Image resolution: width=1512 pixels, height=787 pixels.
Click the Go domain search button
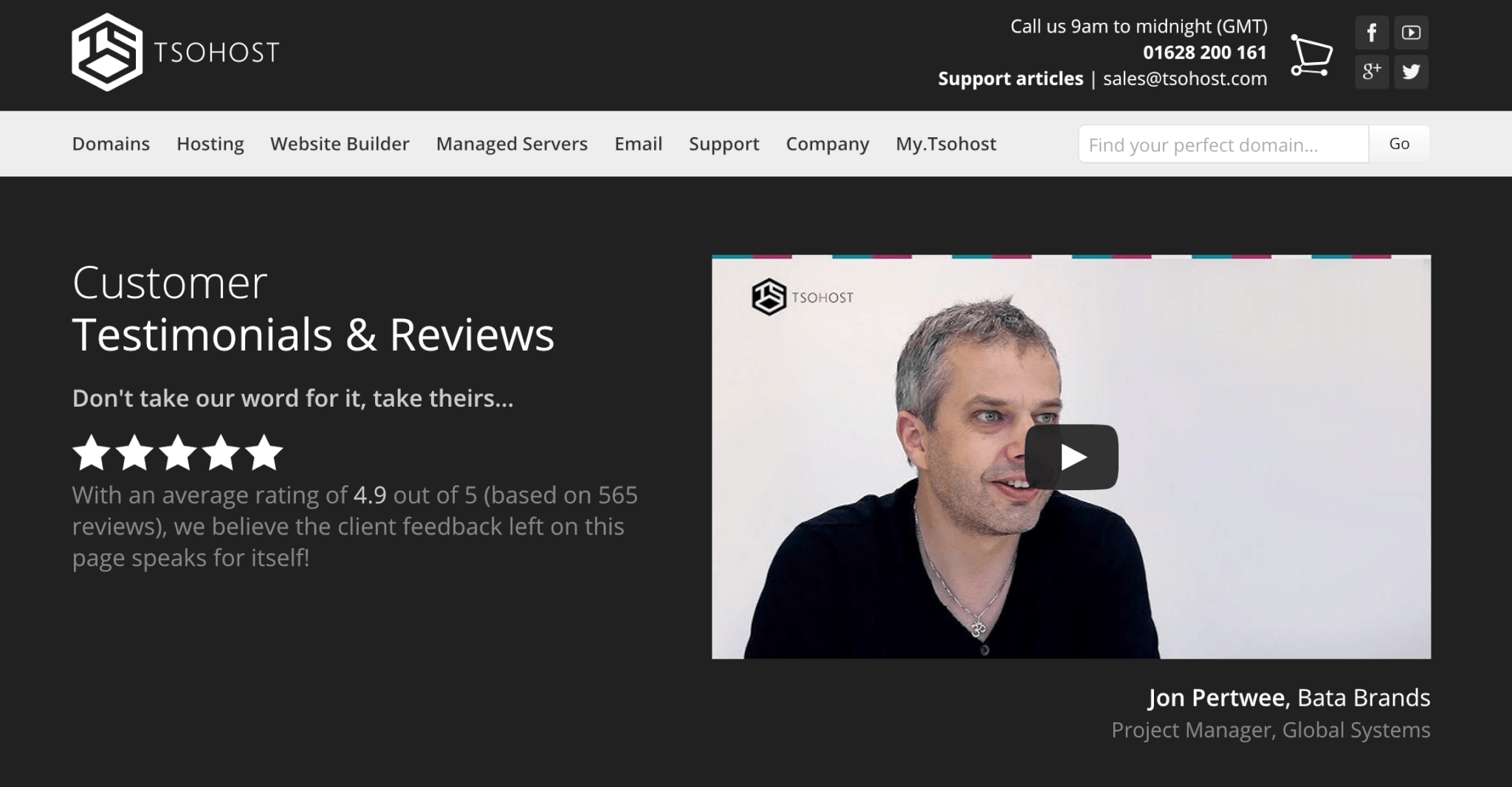point(1399,144)
